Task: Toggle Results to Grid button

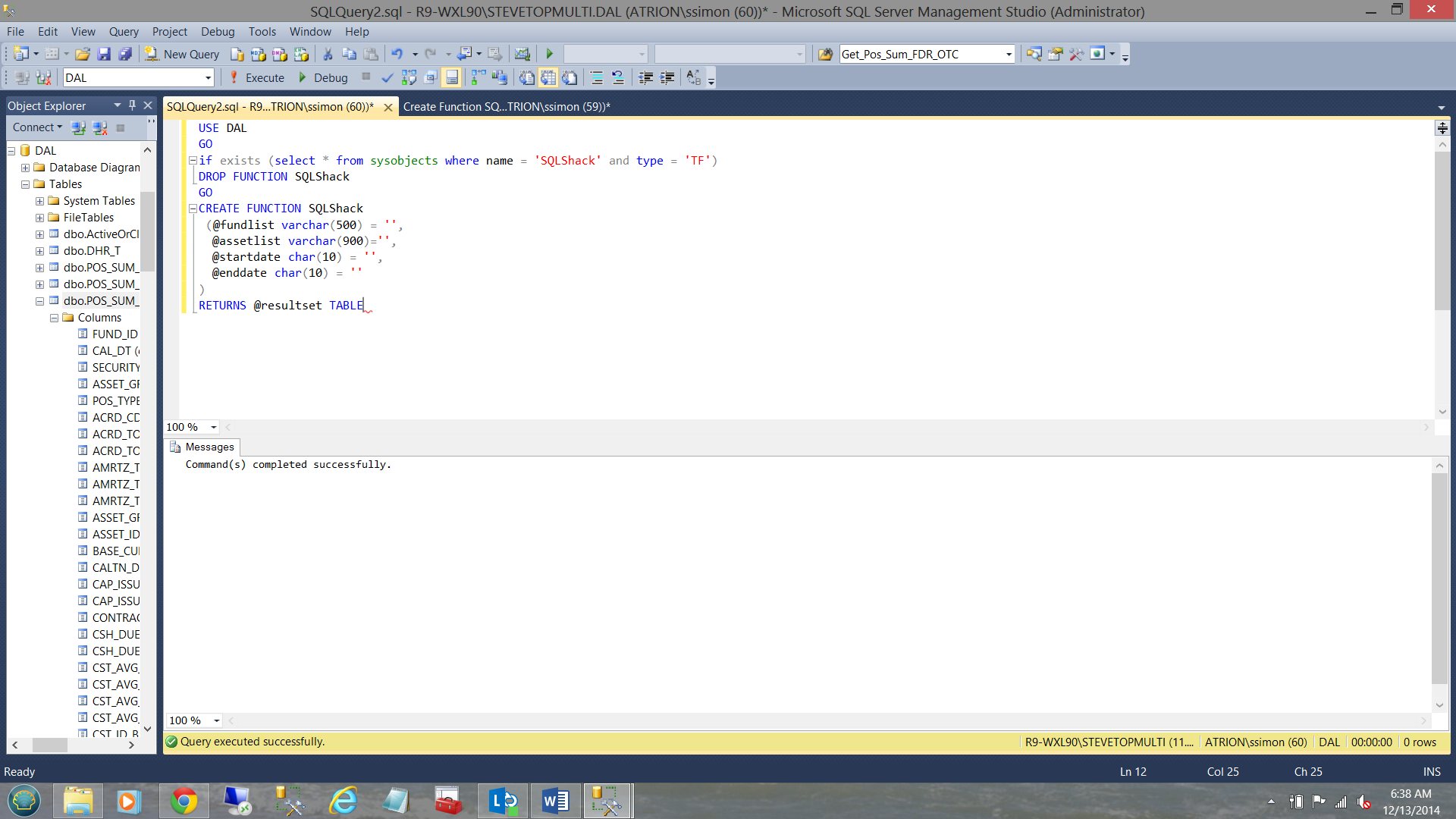Action: 548,77
